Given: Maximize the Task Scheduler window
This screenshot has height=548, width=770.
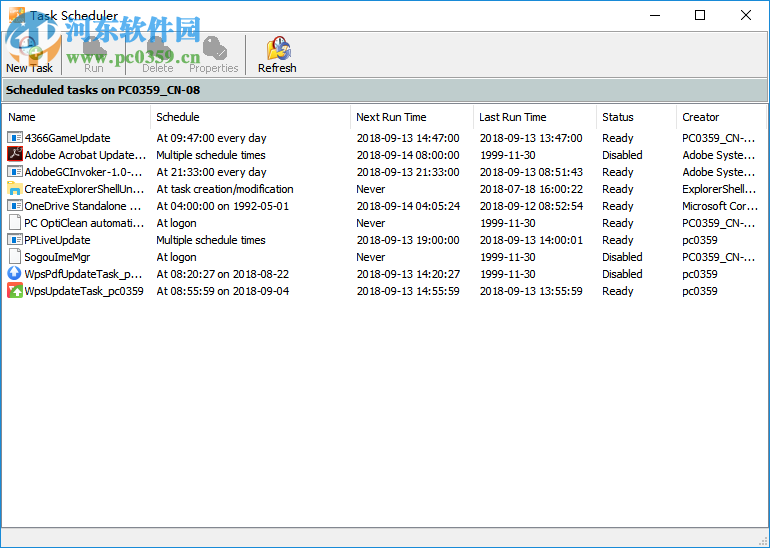Looking at the screenshot, I should click(x=700, y=15).
